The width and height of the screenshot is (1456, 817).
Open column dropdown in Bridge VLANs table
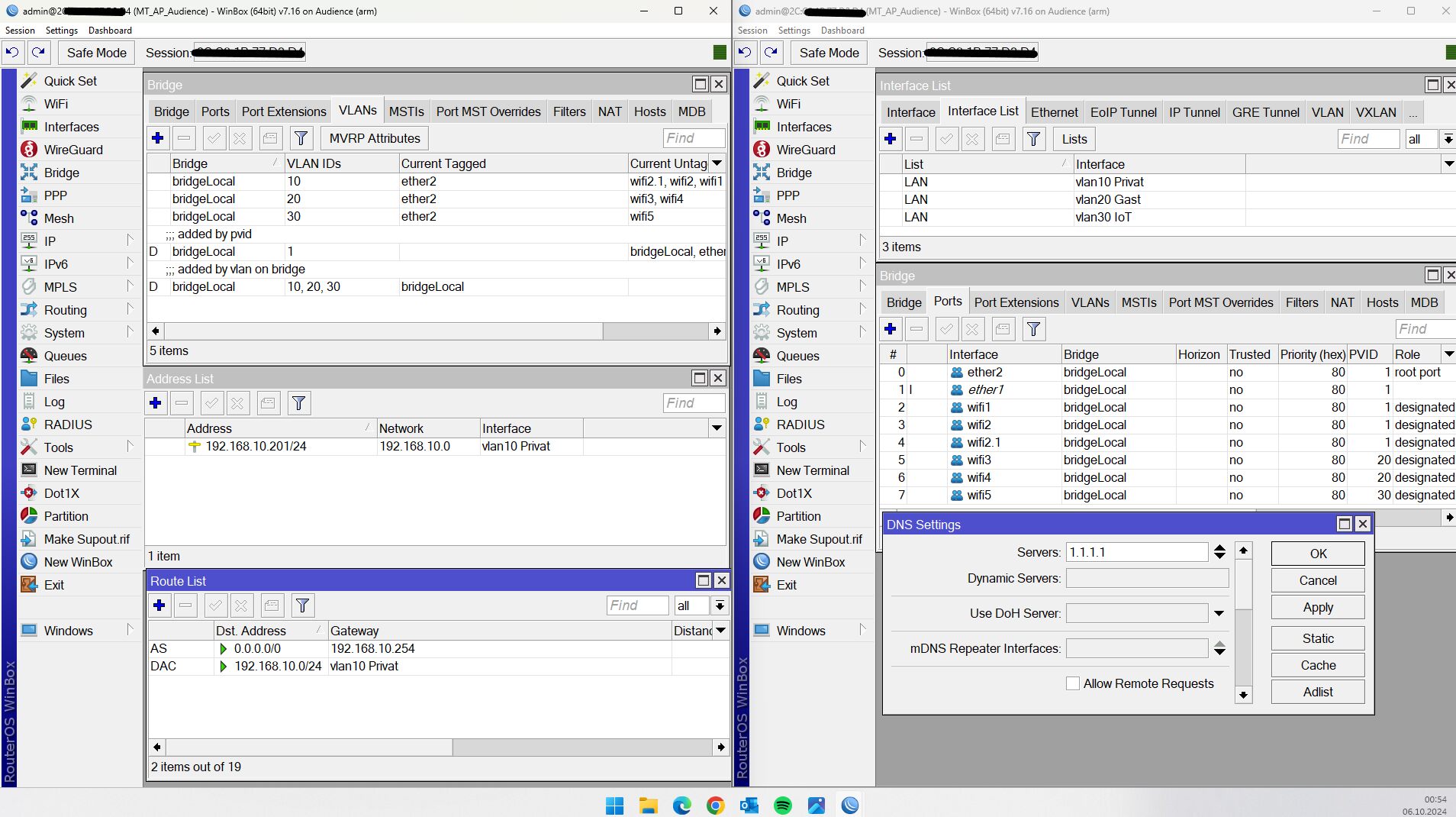[717, 163]
